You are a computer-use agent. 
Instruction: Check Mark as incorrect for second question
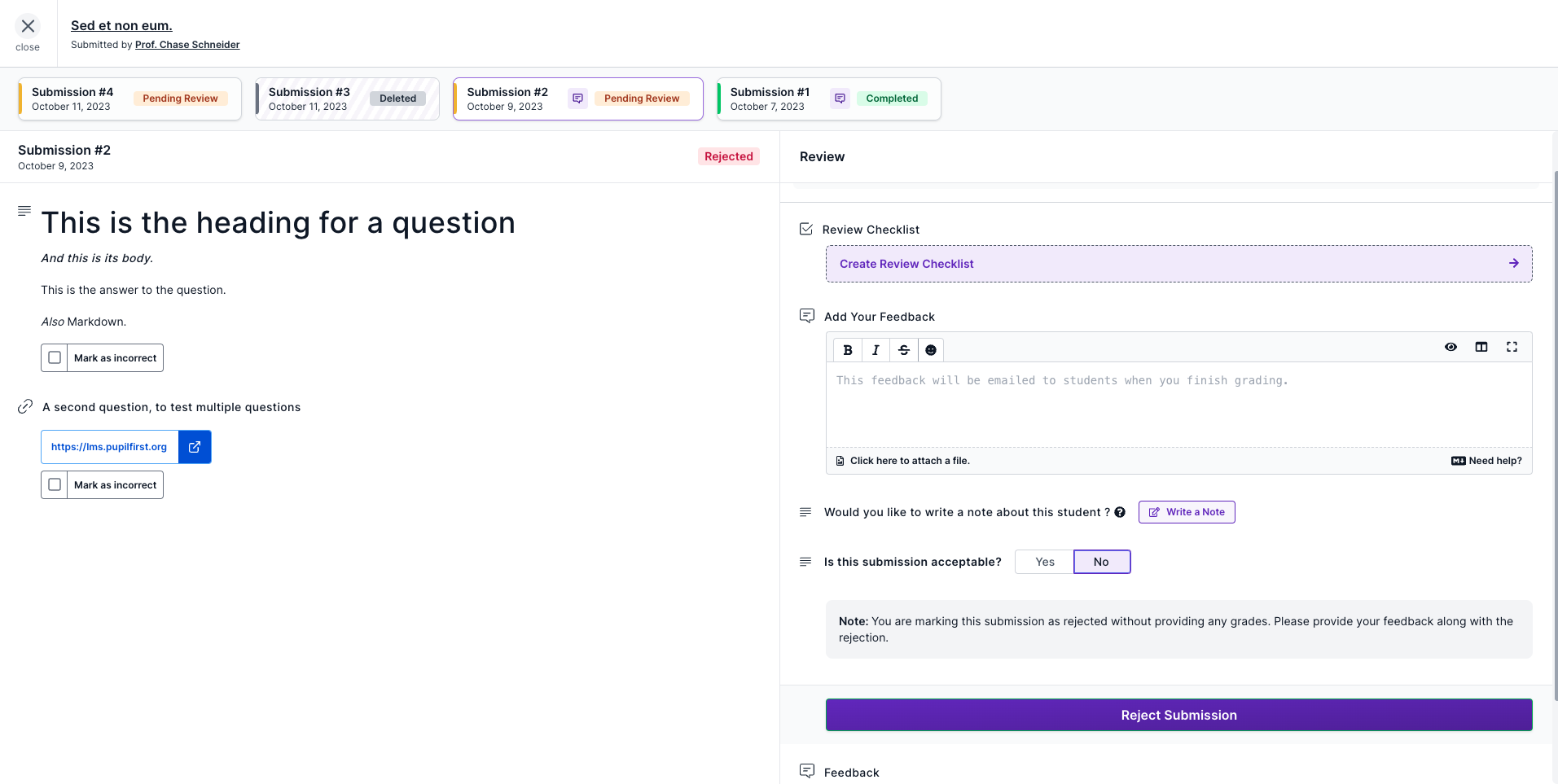pos(55,484)
